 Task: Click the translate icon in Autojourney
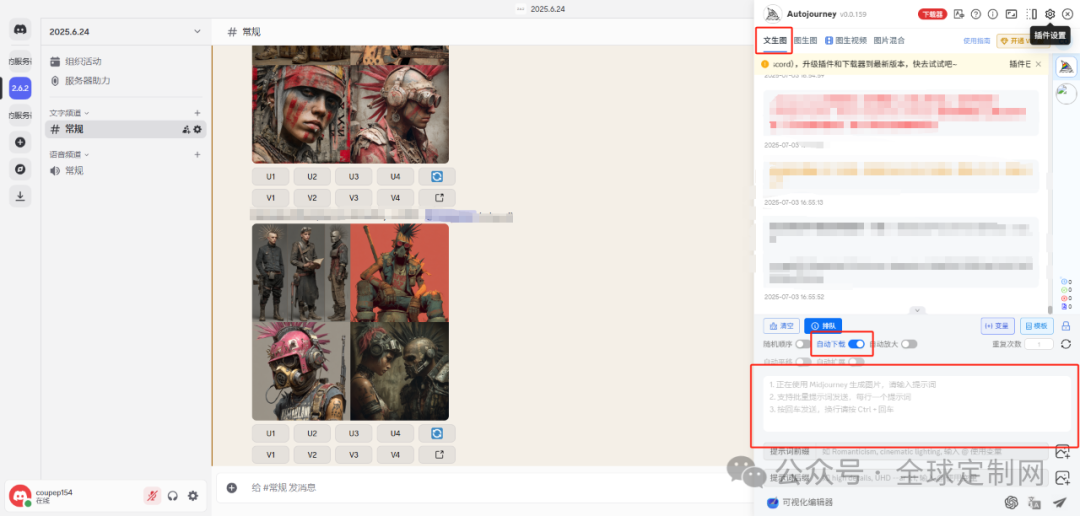click(1035, 502)
